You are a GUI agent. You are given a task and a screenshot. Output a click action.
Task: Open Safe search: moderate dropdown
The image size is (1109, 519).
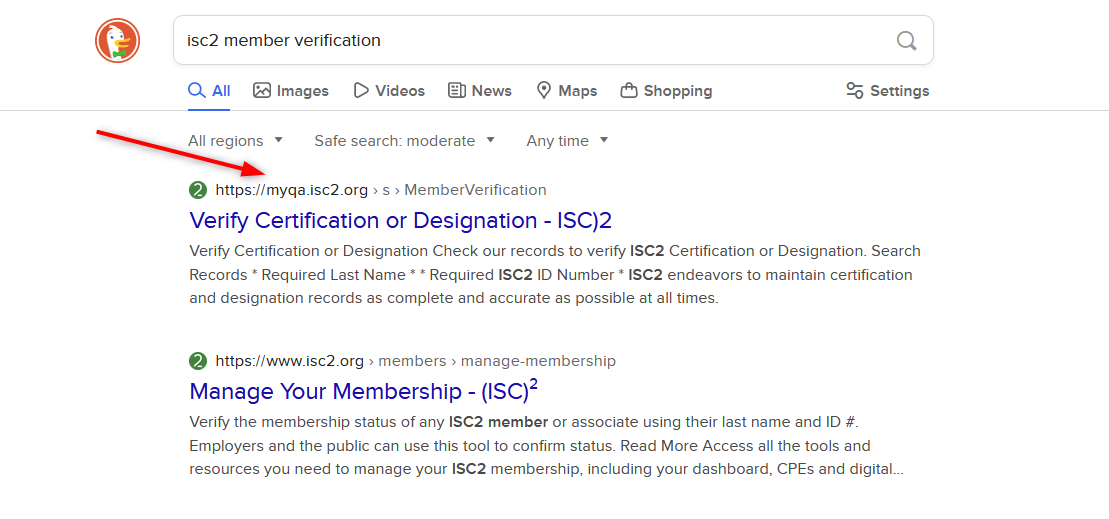pyautogui.click(x=404, y=141)
